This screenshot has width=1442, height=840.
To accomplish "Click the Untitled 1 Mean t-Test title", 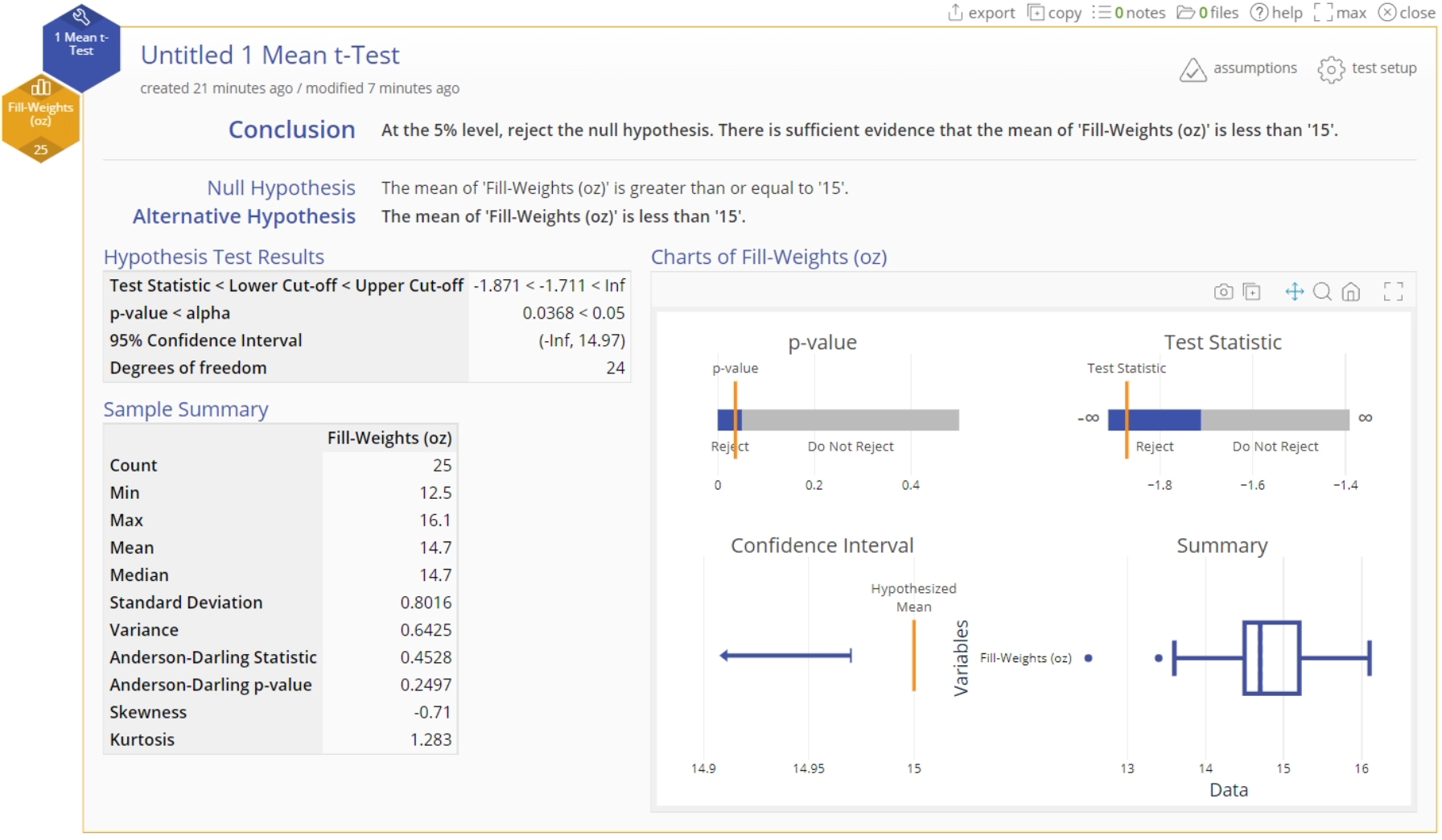I will 270,55.
